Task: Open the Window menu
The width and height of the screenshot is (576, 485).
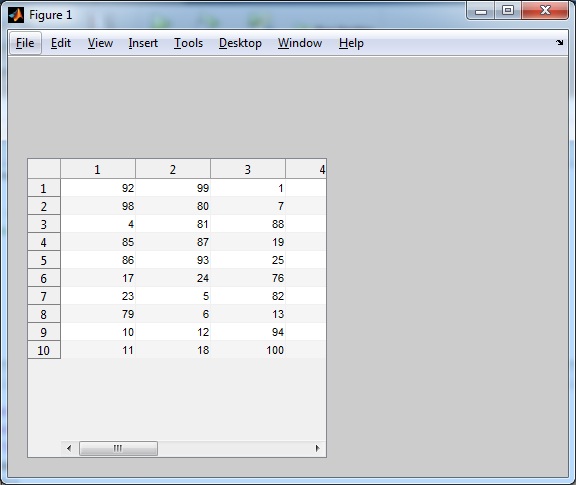Action: [300, 43]
